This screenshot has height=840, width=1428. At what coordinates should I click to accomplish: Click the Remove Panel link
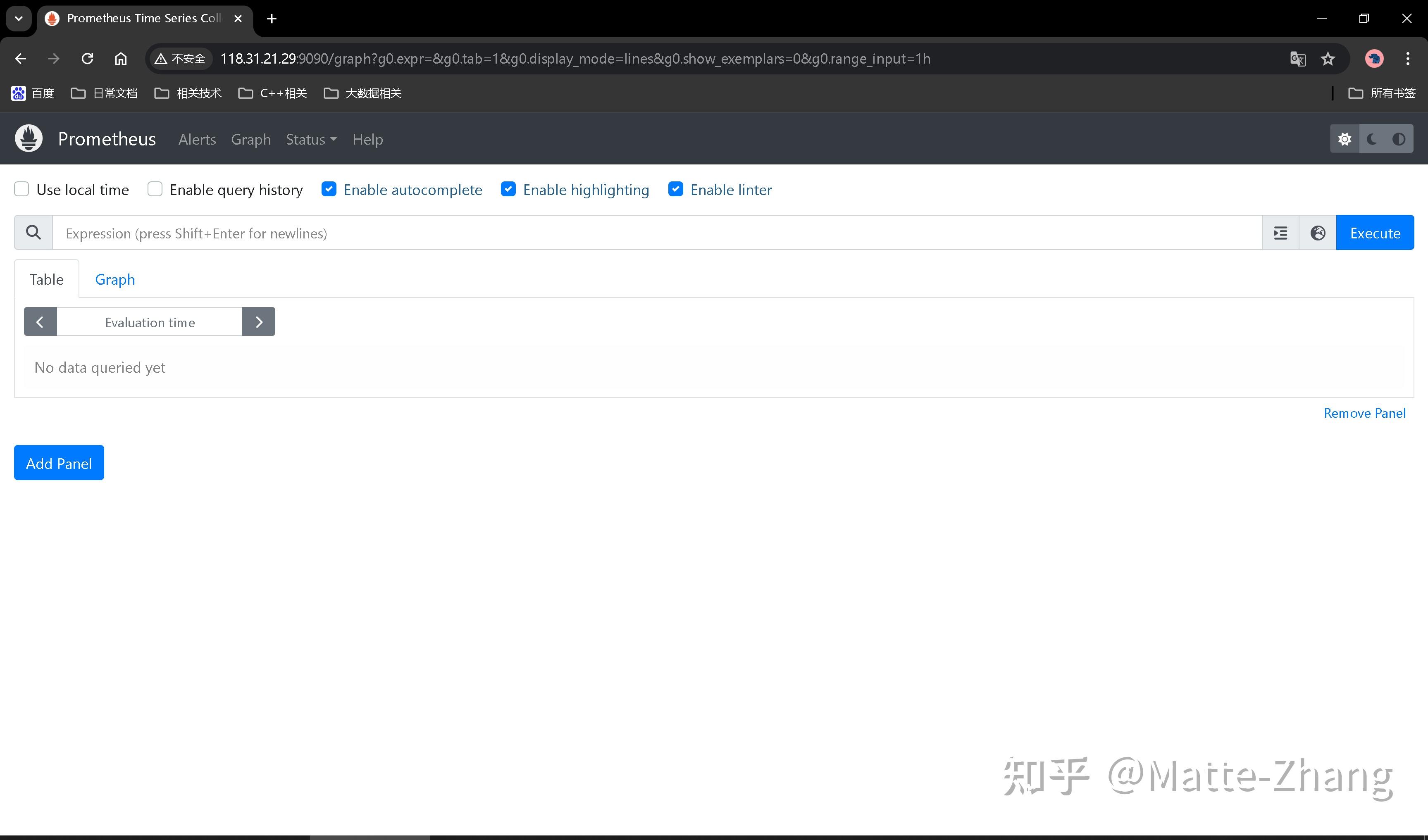1364,413
